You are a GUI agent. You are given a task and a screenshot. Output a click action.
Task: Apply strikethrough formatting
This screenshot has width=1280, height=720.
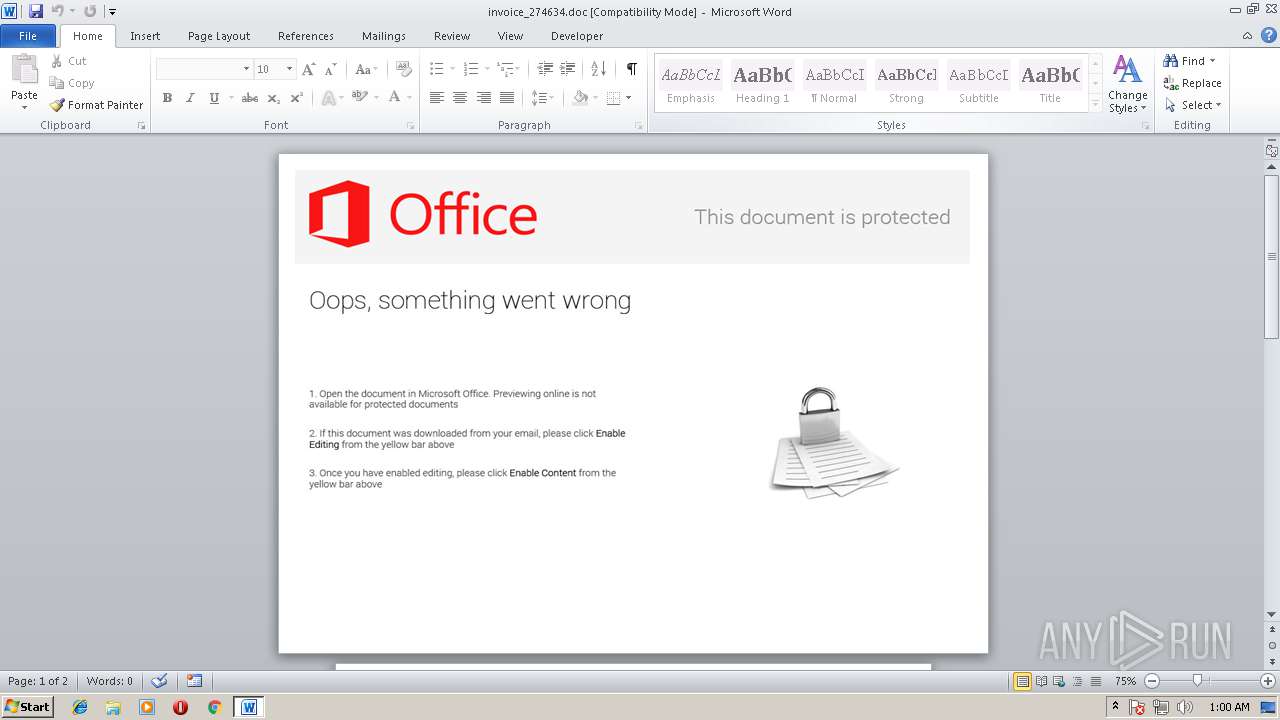[x=250, y=98]
